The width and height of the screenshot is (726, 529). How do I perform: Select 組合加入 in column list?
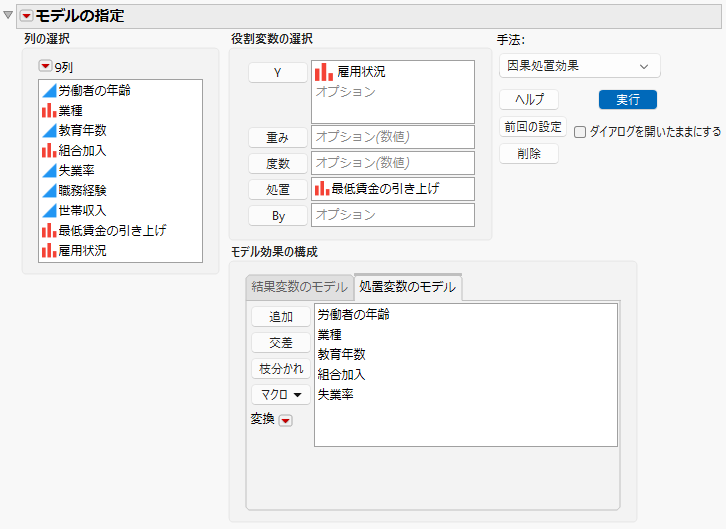click(x=82, y=150)
